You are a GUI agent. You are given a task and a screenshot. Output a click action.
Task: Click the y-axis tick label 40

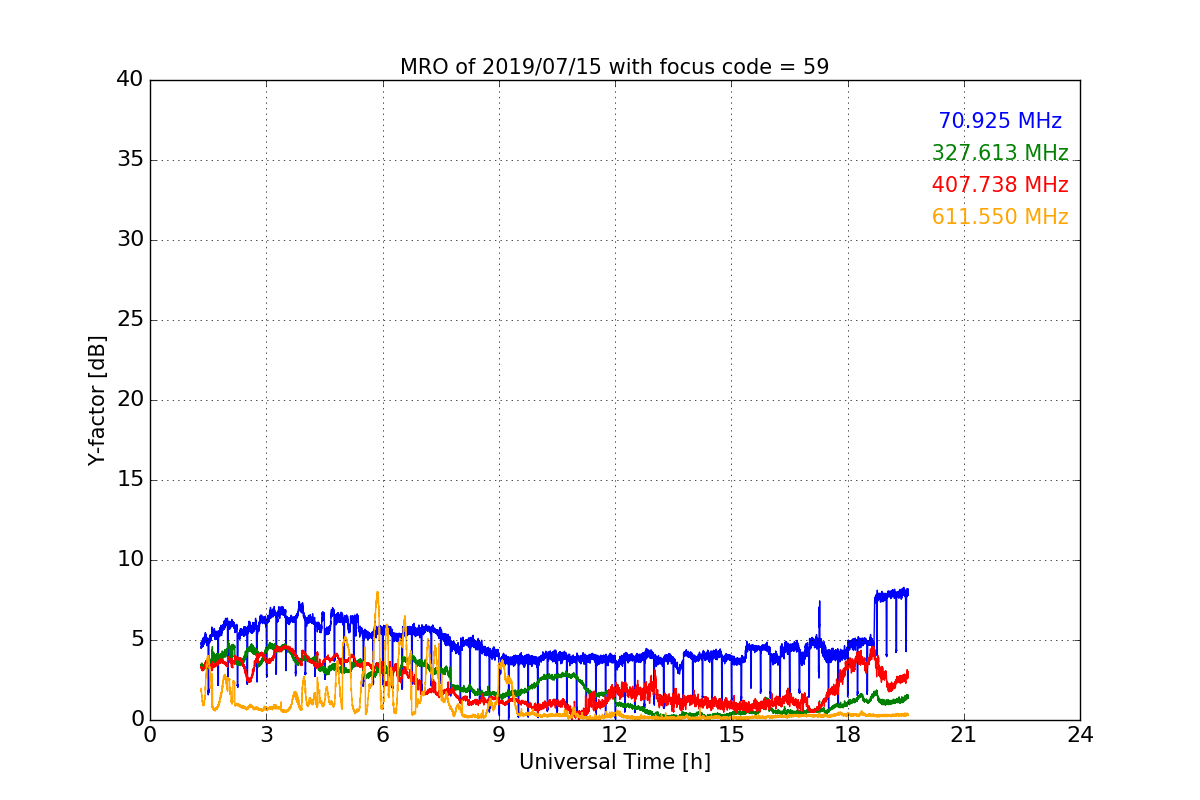click(130, 80)
